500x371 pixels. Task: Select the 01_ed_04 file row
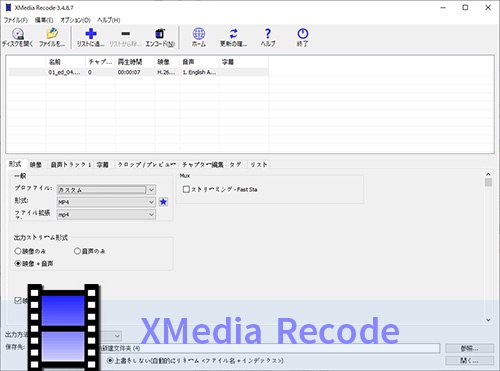[x=138, y=72]
